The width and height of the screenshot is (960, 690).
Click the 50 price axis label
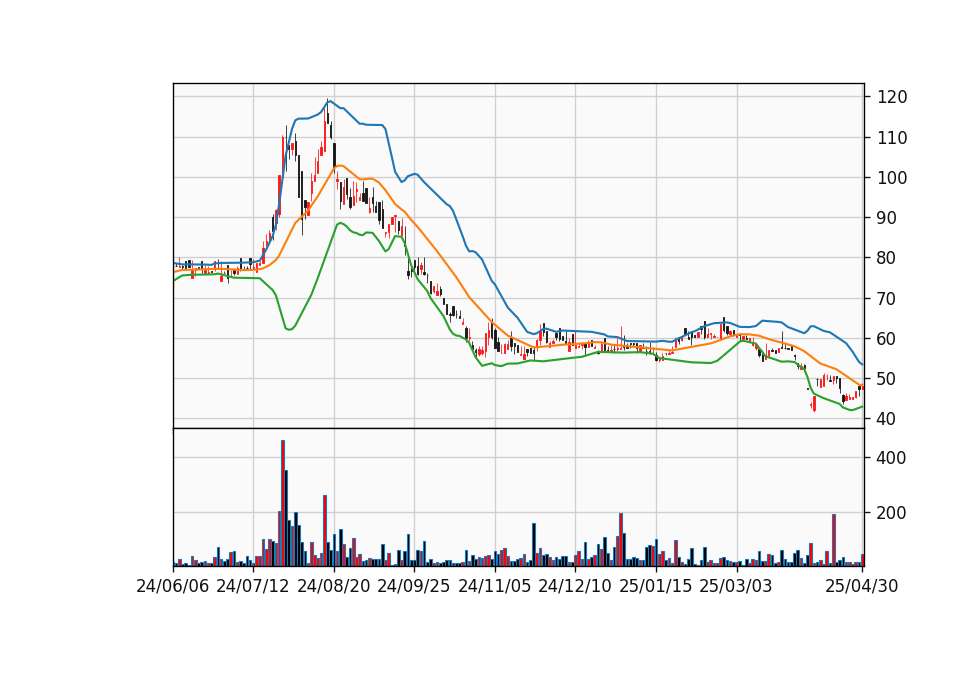point(887,379)
